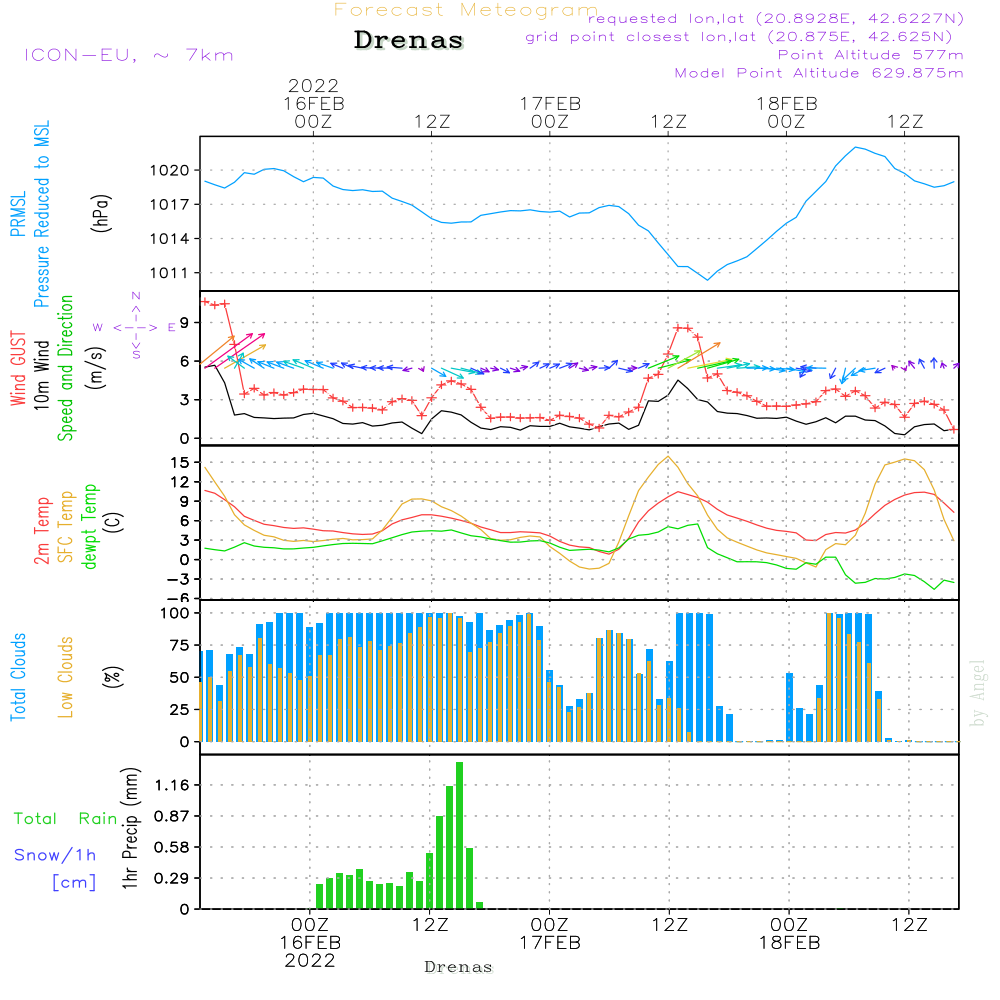Click the first red wind gust marker

[x=205, y=301]
